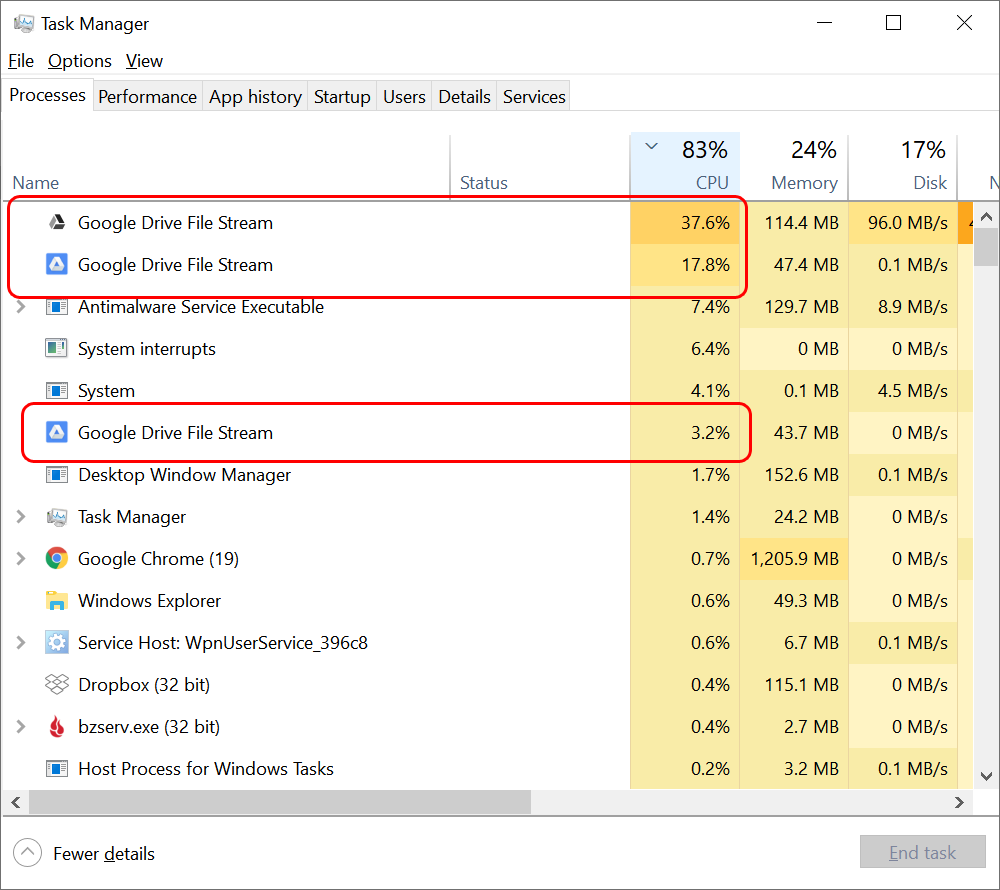
Task: Open the Options menu
Action: point(80,61)
